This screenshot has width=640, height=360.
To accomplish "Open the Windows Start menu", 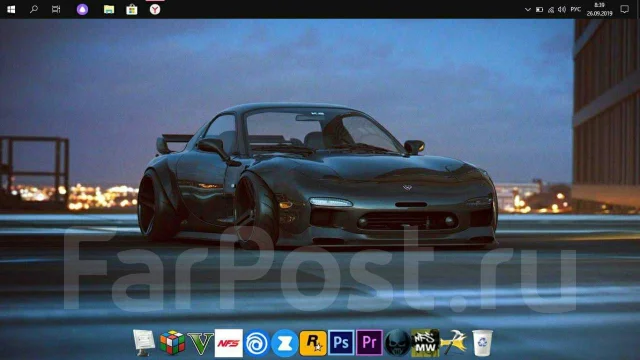I will click(x=11, y=9).
